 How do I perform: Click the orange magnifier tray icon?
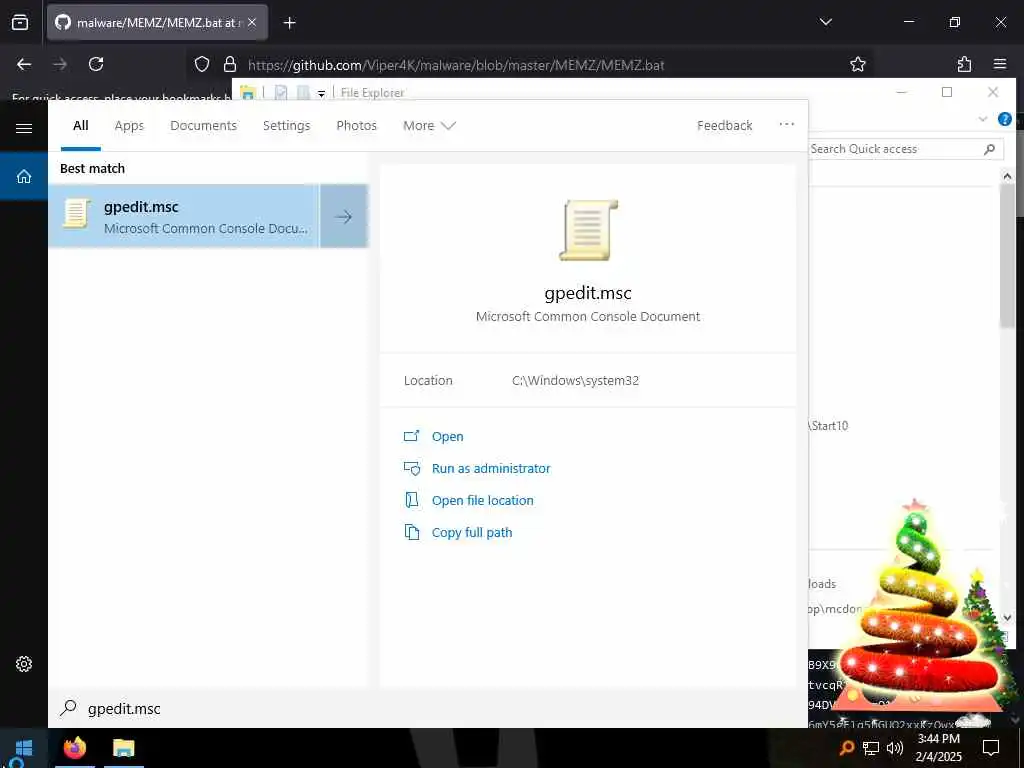pyautogui.click(x=846, y=748)
